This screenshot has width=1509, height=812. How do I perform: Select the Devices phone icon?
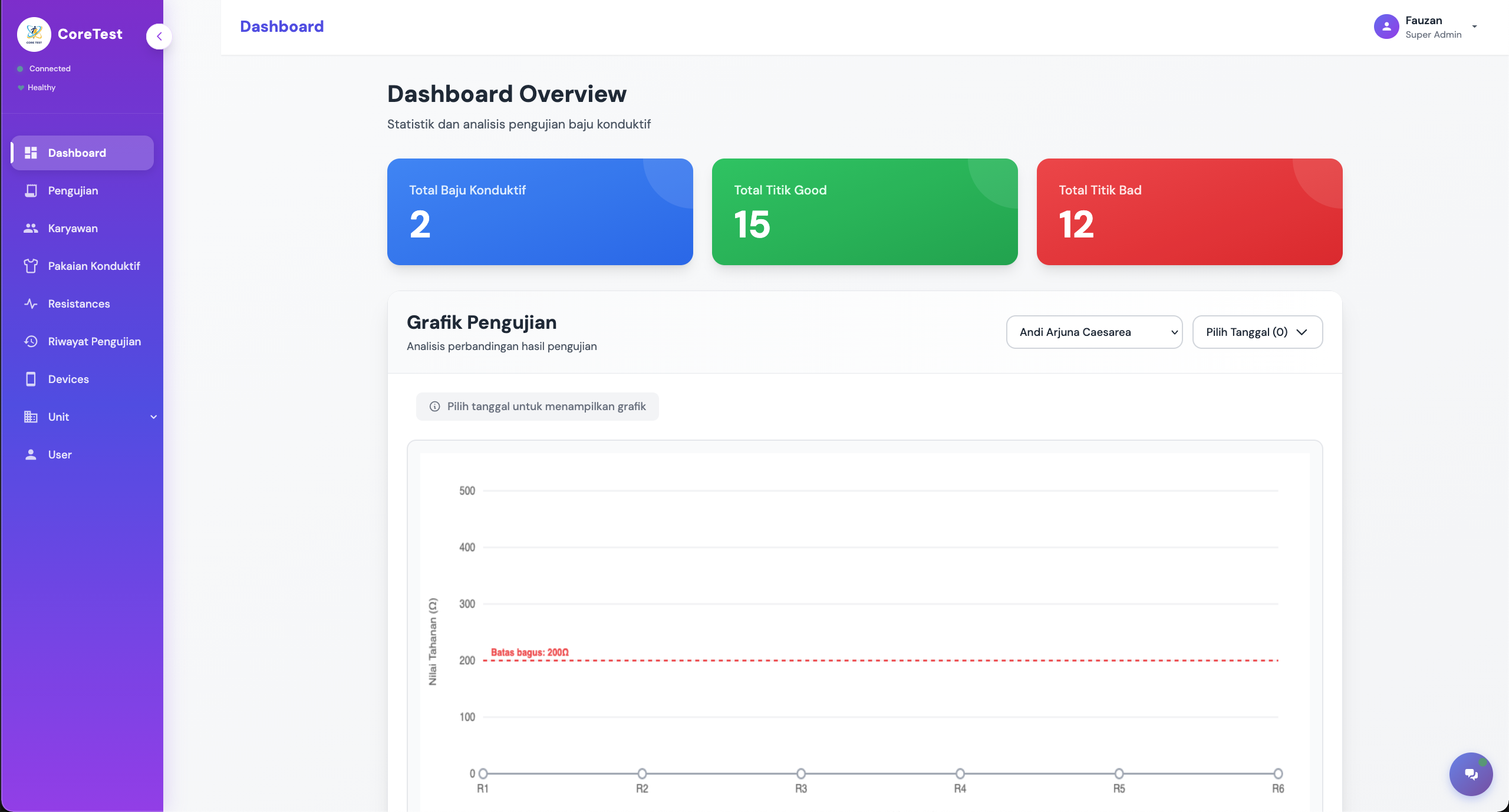32,379
